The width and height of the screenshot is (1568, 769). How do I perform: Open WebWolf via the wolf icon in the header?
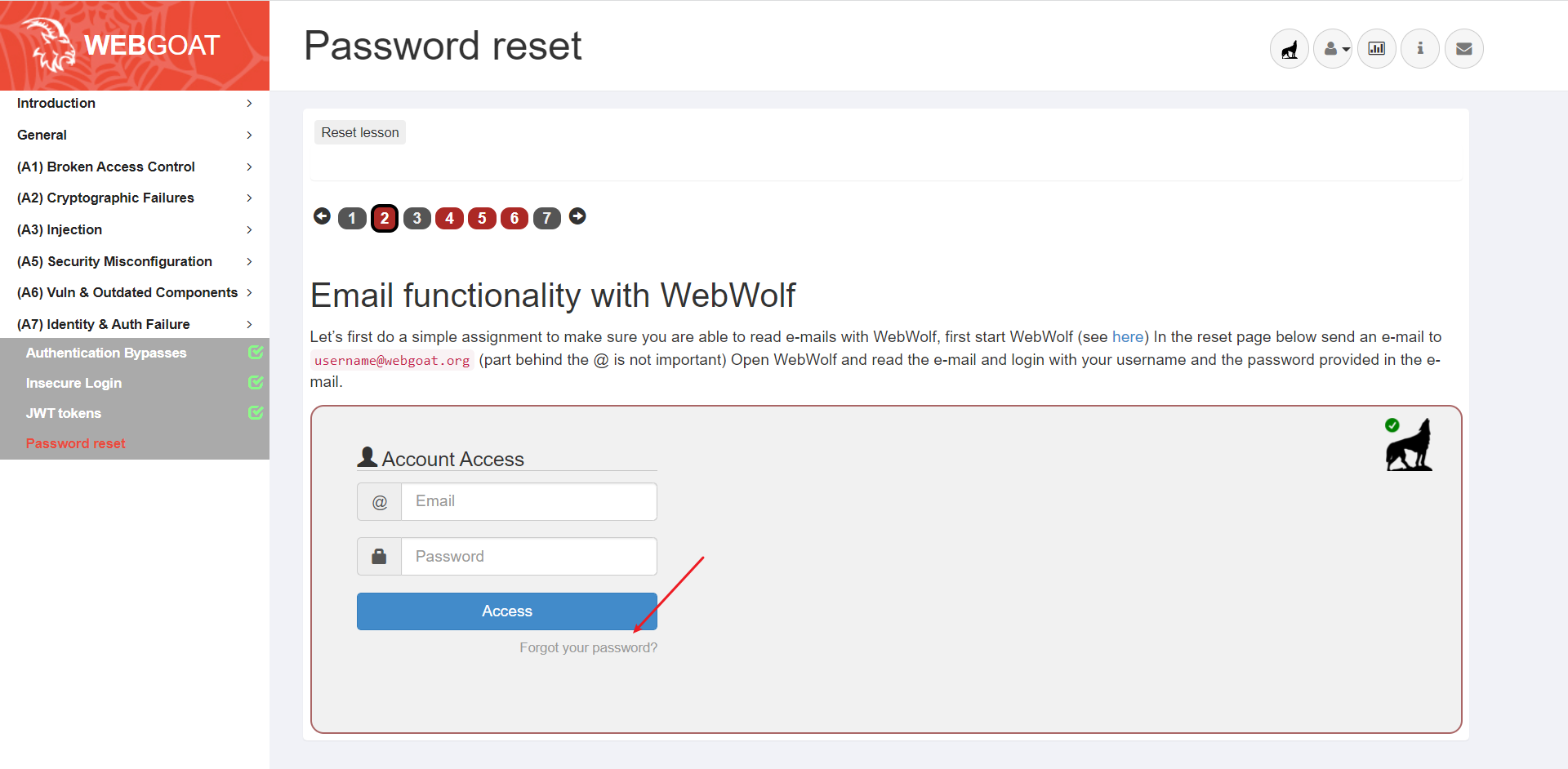(x=1290, y=49)
